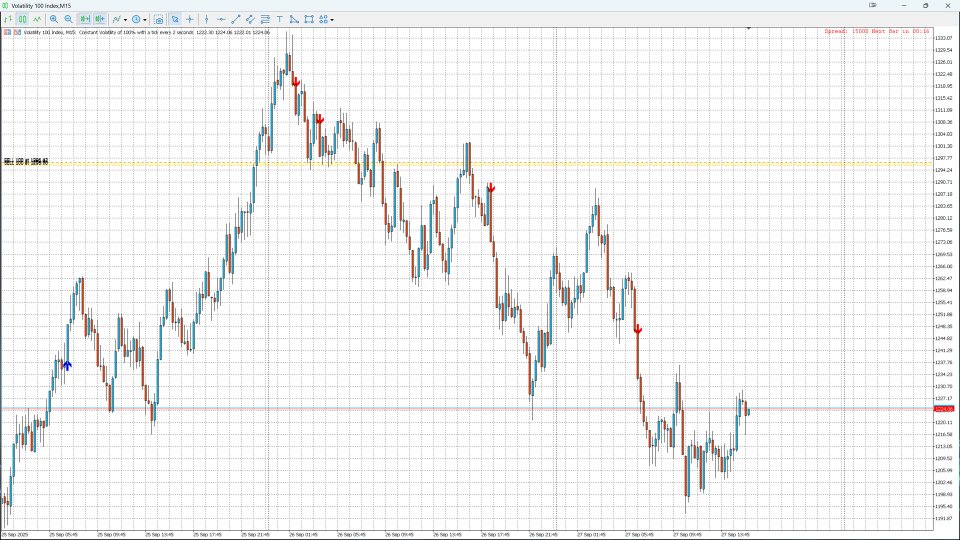Draw a vertical line

[206, 19]
